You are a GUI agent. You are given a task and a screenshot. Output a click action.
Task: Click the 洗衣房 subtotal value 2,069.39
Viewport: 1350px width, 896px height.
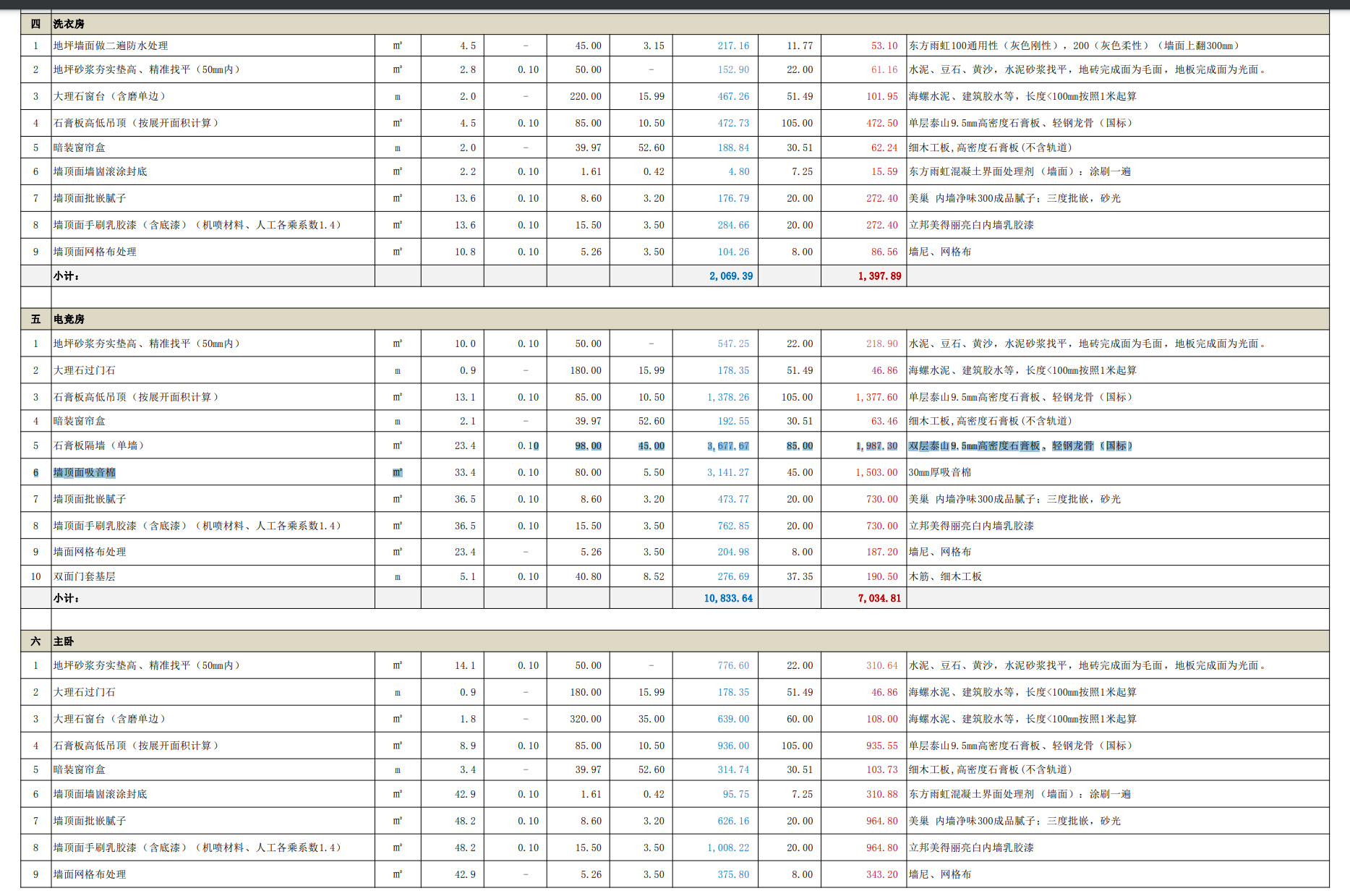[730, 276]
